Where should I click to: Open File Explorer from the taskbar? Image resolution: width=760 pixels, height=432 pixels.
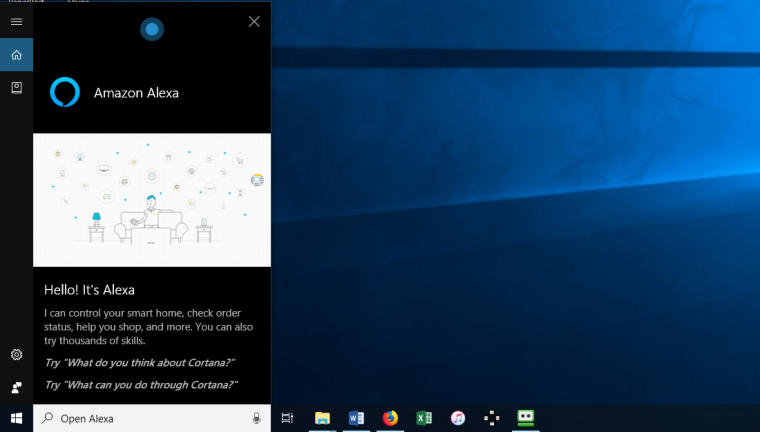[x=322, y=418]
